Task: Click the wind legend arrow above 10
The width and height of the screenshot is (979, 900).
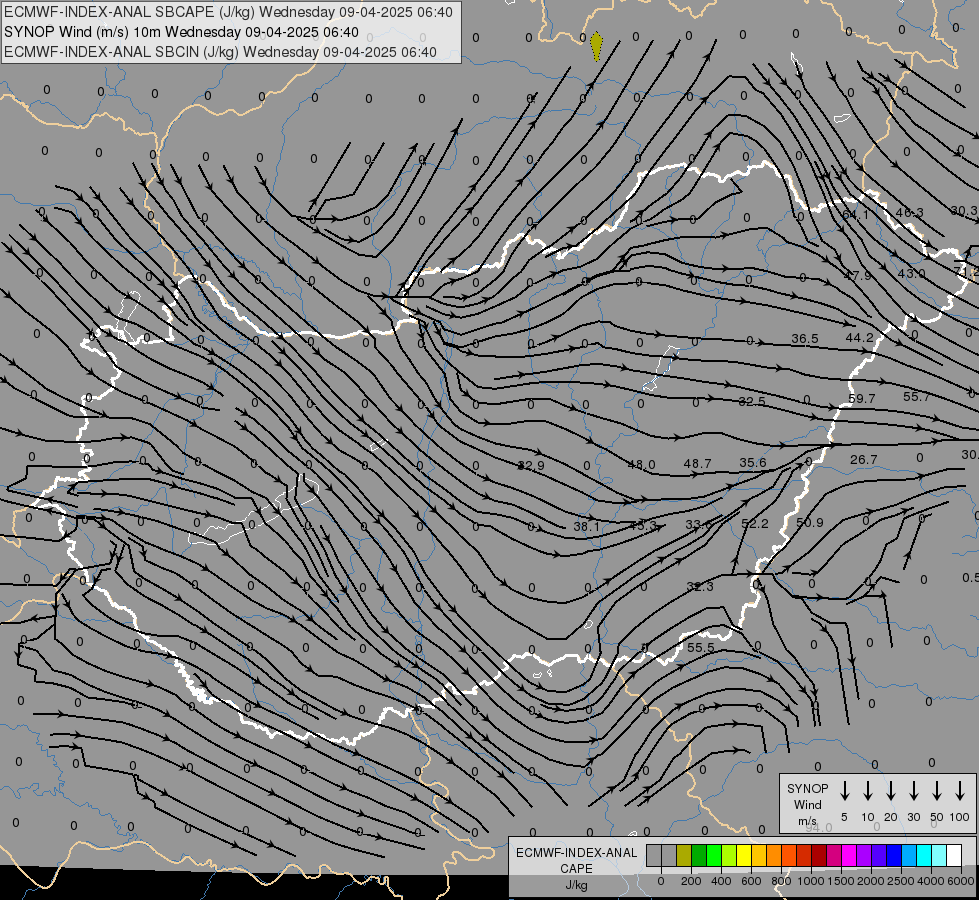Action: (868, 791)
